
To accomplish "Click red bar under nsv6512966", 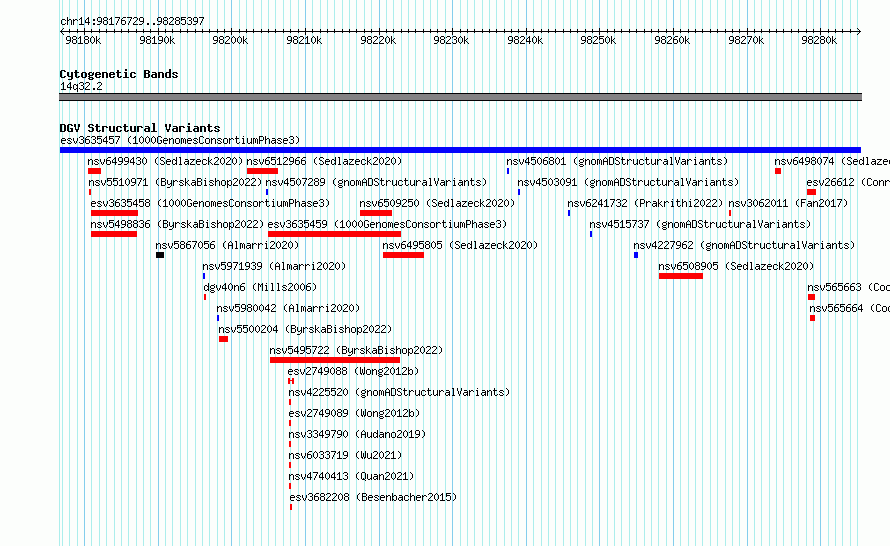I will [x=262, y=171].
